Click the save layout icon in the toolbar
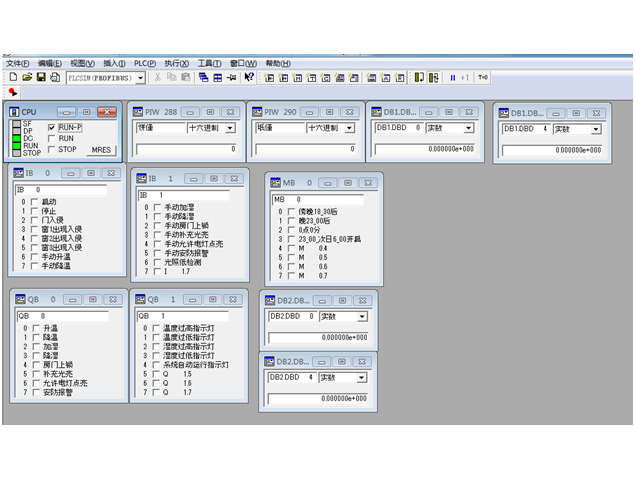Screen dimensions: 635x489 [55, 77]
